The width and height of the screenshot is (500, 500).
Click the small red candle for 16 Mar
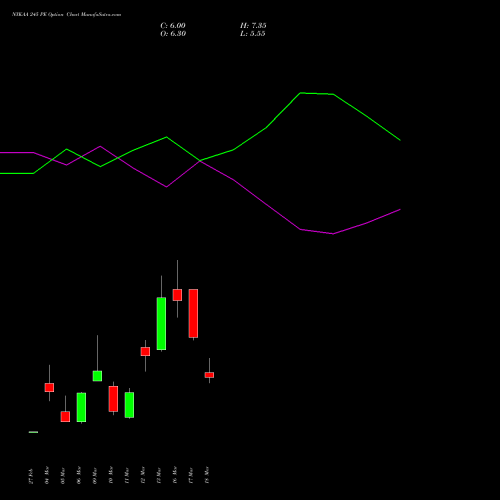tap(177, 295)
